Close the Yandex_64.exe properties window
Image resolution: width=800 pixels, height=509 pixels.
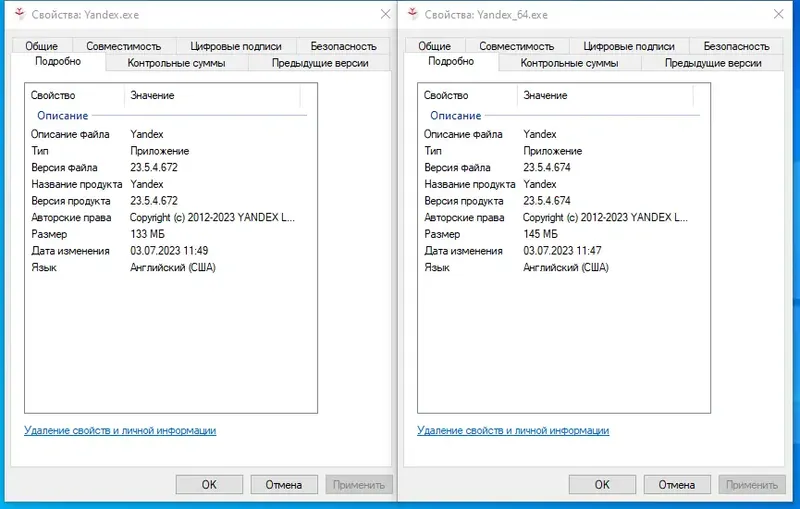(778, 13)
